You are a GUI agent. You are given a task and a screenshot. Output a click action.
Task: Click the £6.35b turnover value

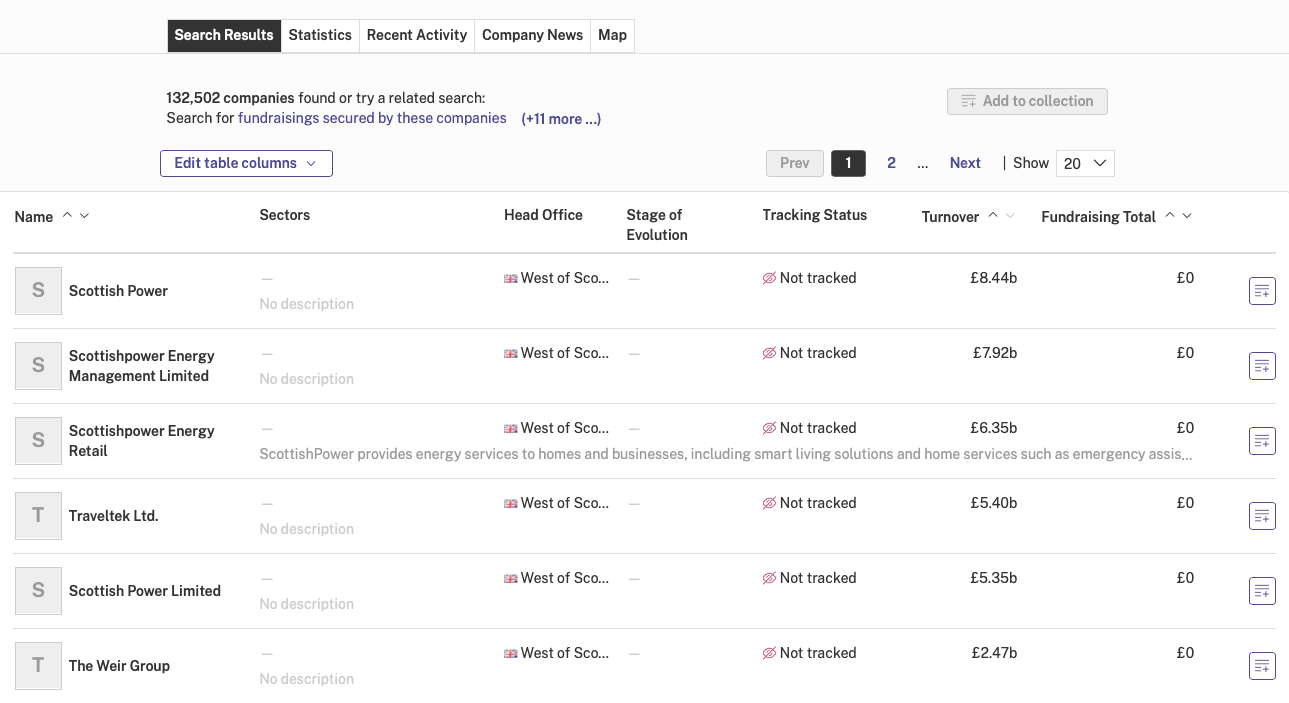tap(993, 428)
